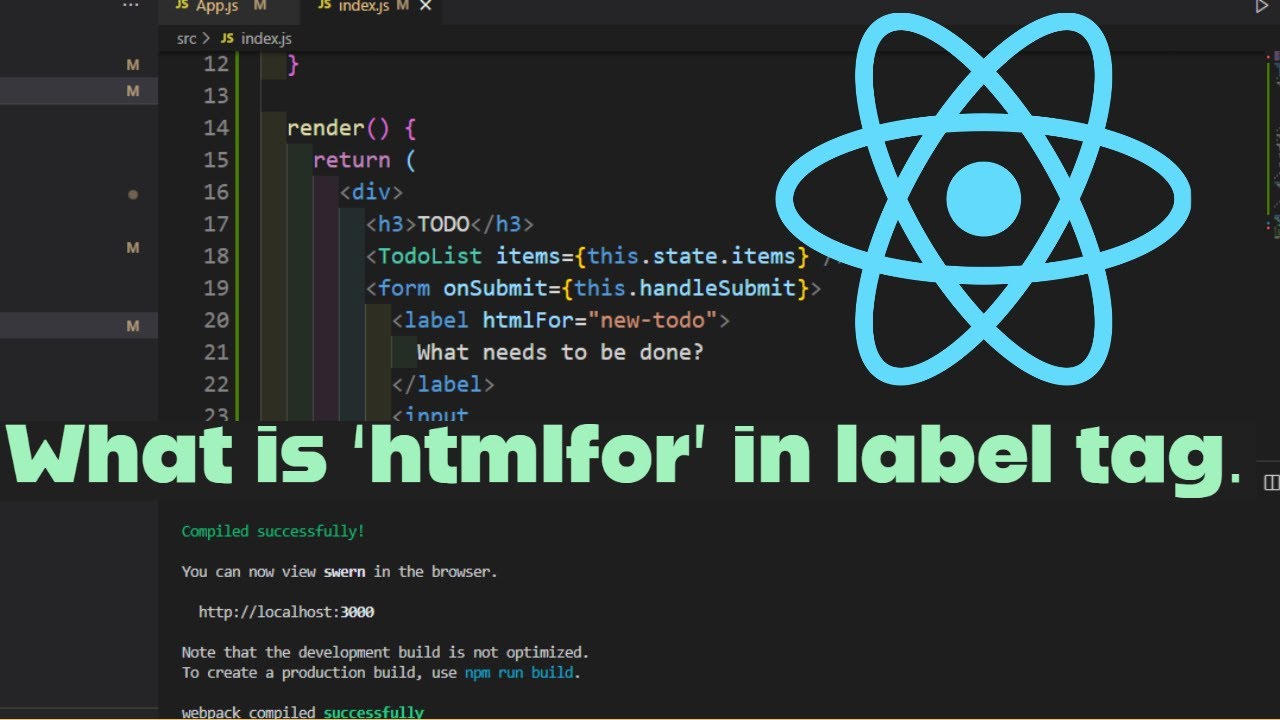Click 'Compiled successfully!' in the terminal
The width and height of the screenshot is (1280, 720).
click(x=273, y=532)
